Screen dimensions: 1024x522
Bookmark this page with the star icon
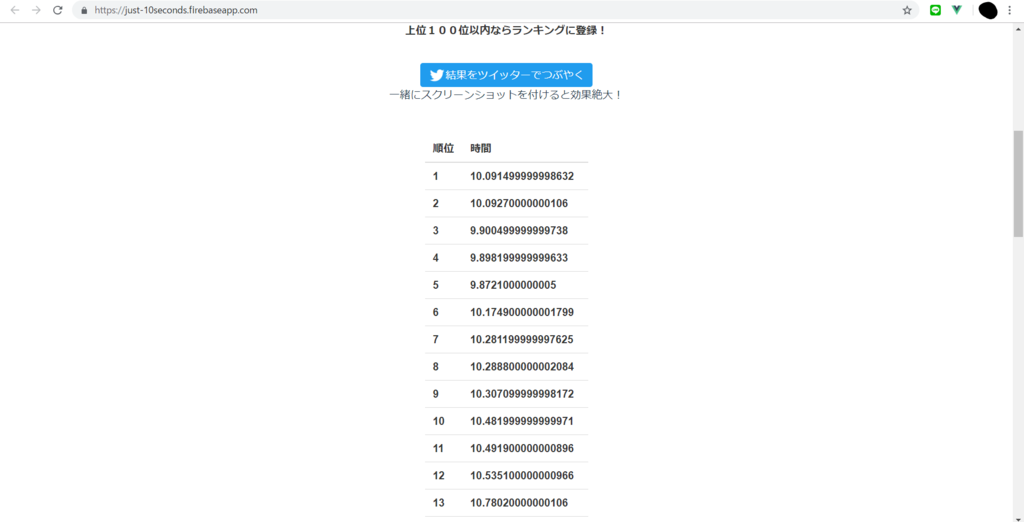coord(907,10)
